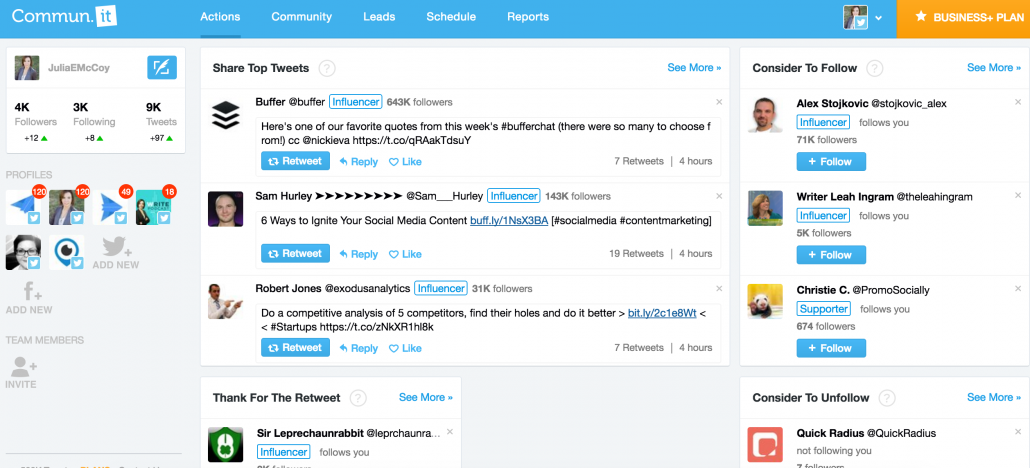Click the 3K Following stat
Screen dimensions: 1030x468
94,114
